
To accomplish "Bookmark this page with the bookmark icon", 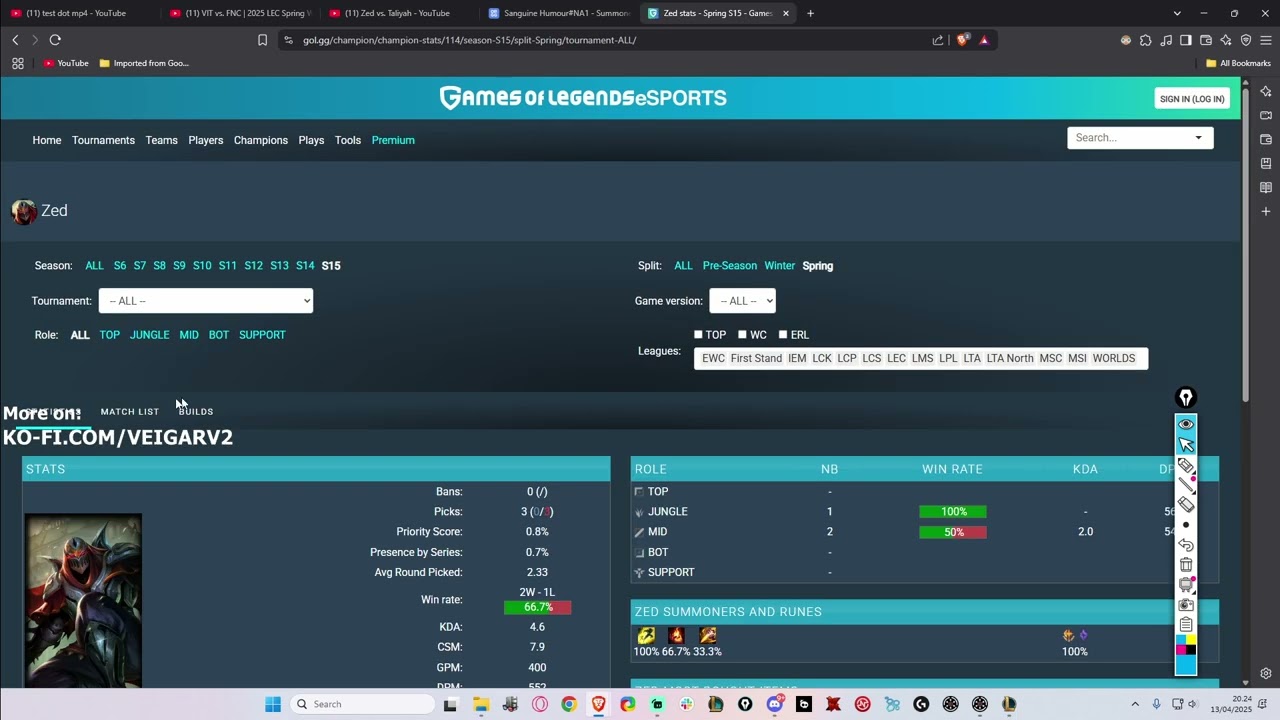I will click(x=262, y=40).
